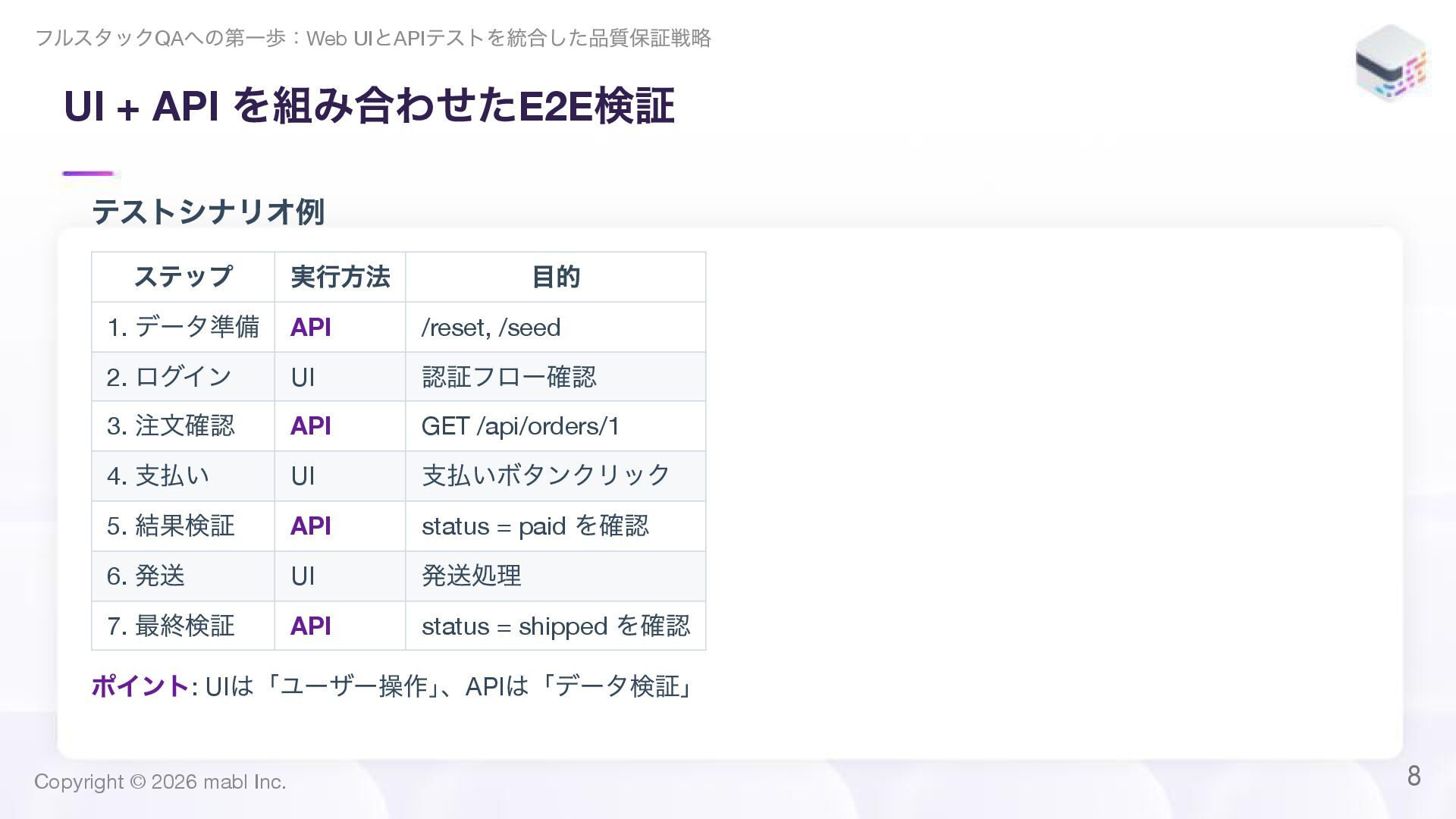
Task: Click the purple API label in the データ準備 row
Action: [x=310, y=327]
